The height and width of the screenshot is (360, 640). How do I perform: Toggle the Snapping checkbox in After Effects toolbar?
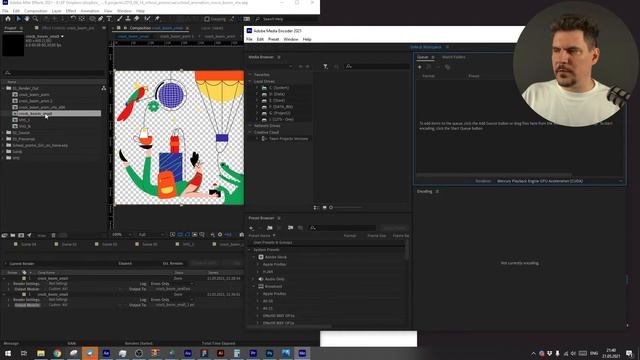(x=207, y=19)
